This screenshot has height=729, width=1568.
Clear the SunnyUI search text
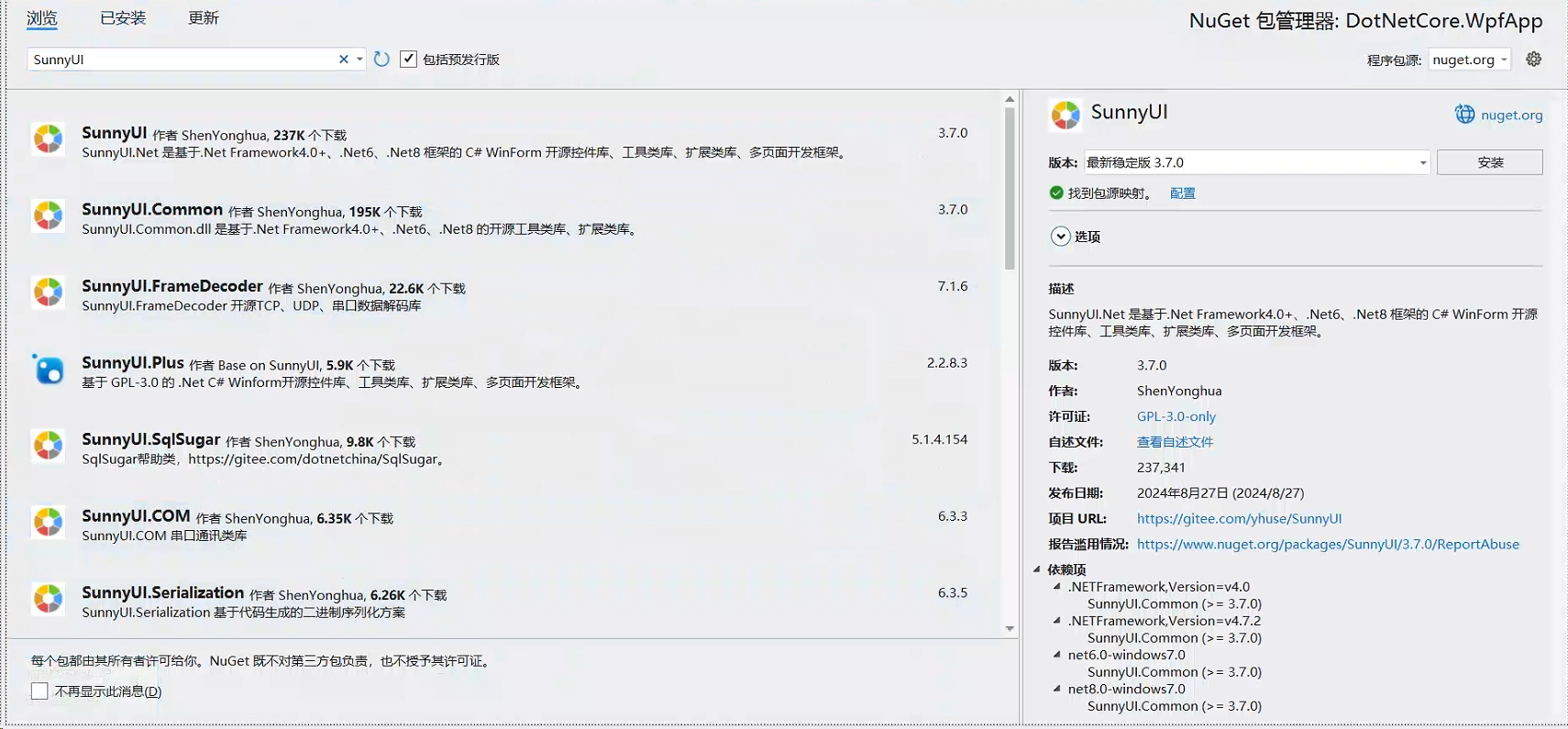344,59
